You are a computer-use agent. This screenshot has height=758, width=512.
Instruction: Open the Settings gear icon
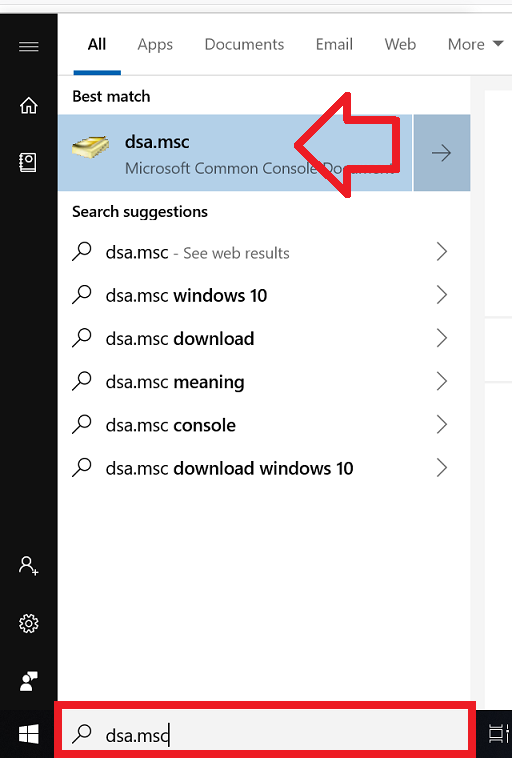point(29,624)
